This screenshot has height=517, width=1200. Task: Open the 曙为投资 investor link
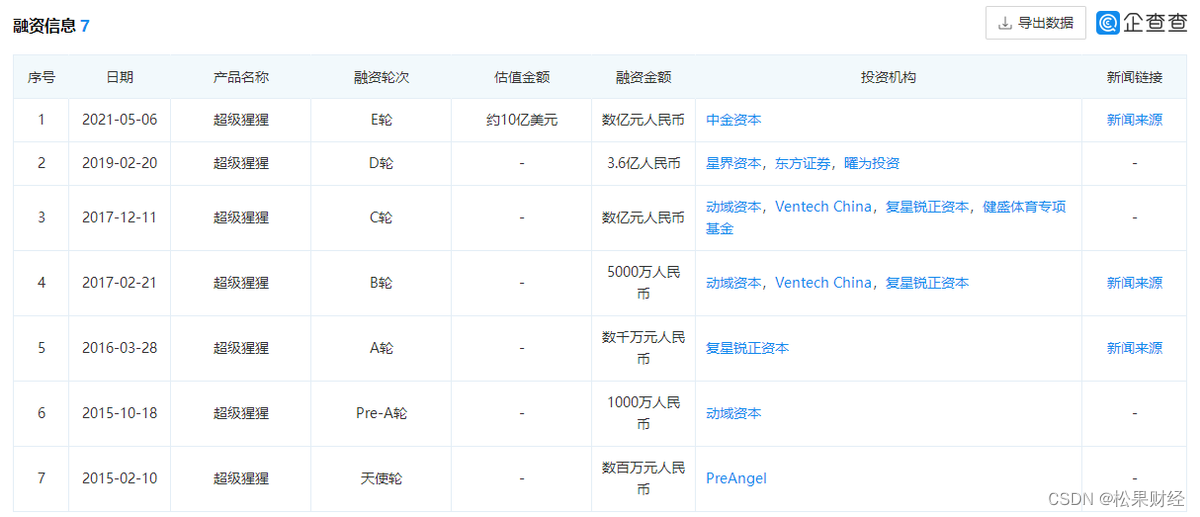(x=872, y=163)
